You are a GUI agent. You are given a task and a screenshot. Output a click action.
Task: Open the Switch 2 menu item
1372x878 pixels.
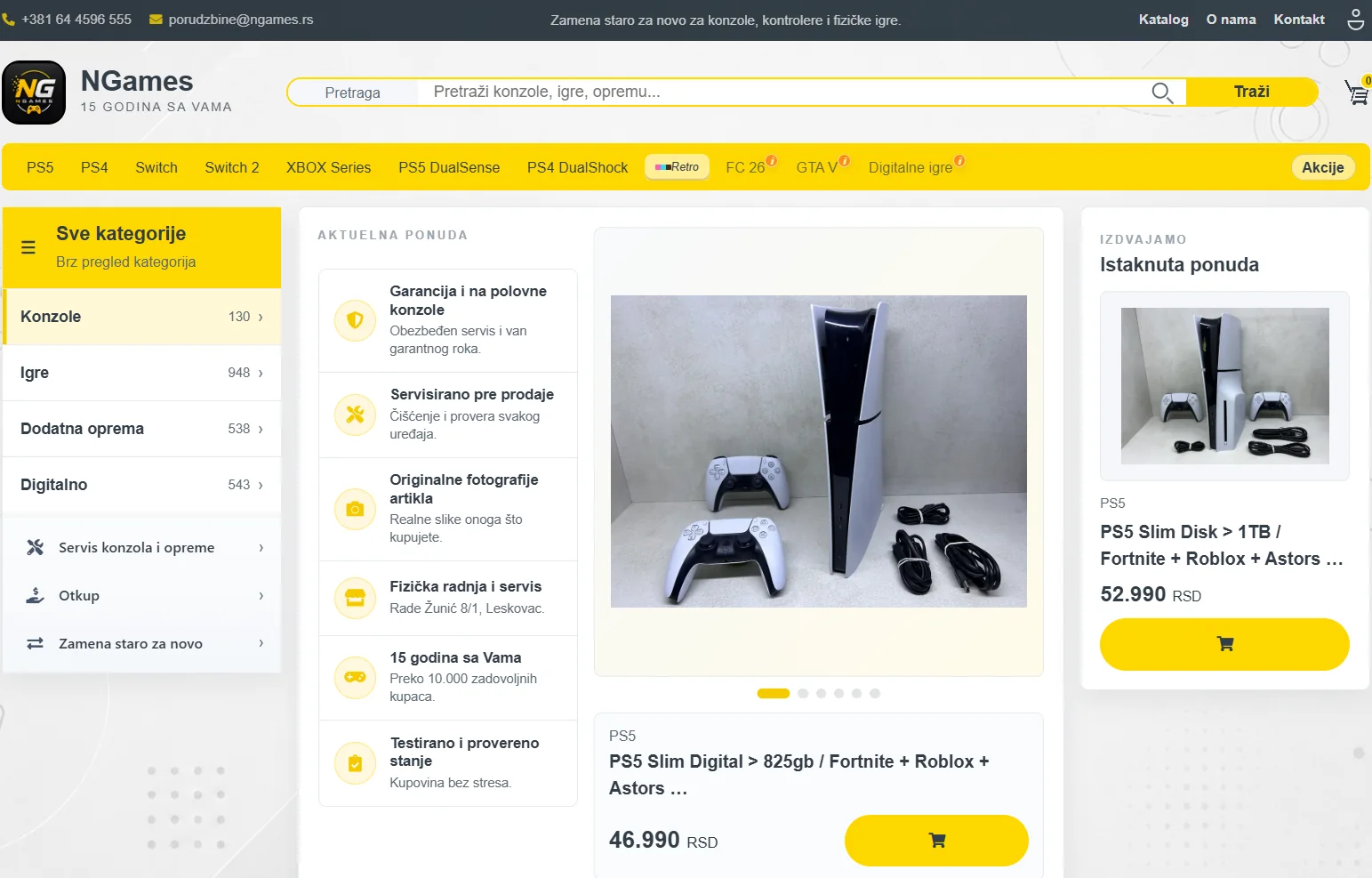232,167
